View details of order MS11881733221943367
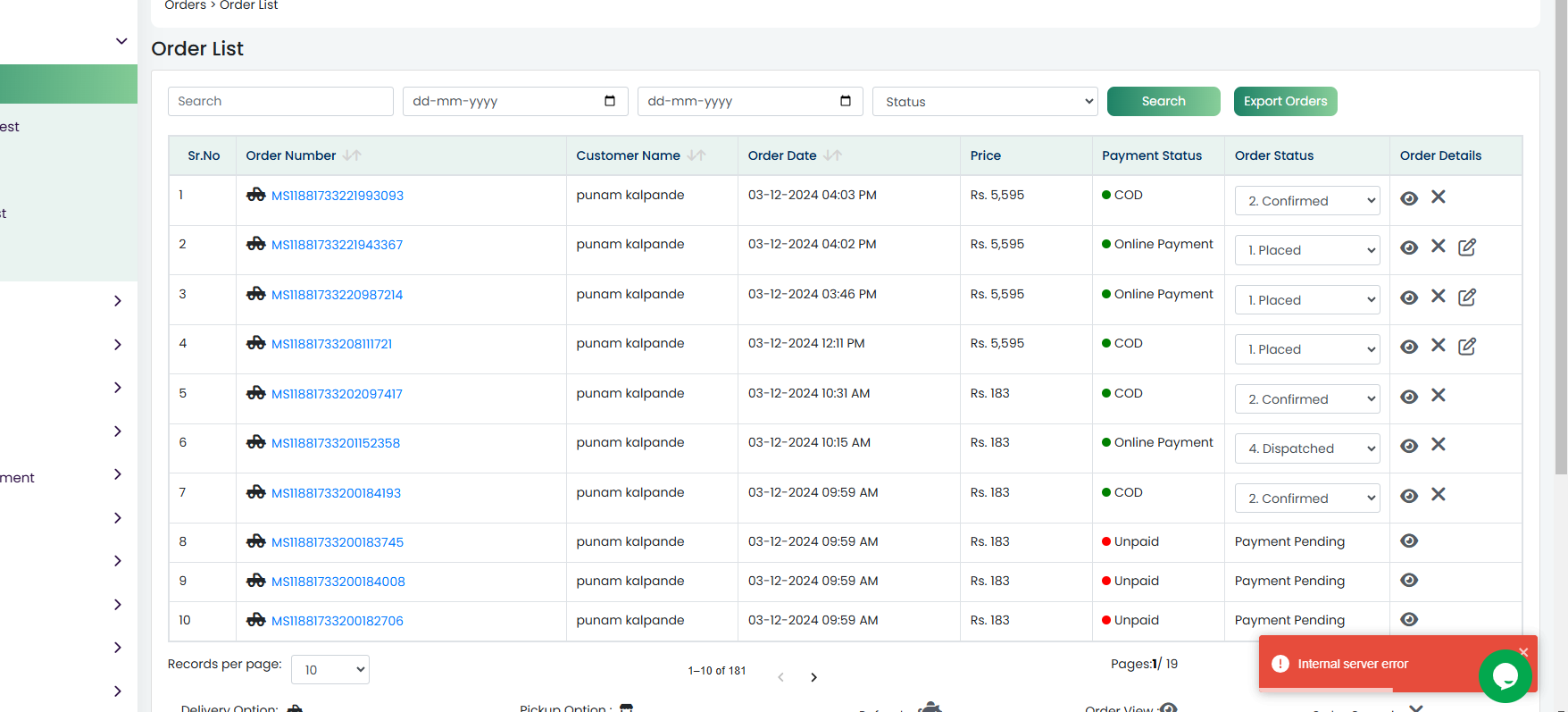This screenshot has width=1568, height=712. tap(1409, 247)
